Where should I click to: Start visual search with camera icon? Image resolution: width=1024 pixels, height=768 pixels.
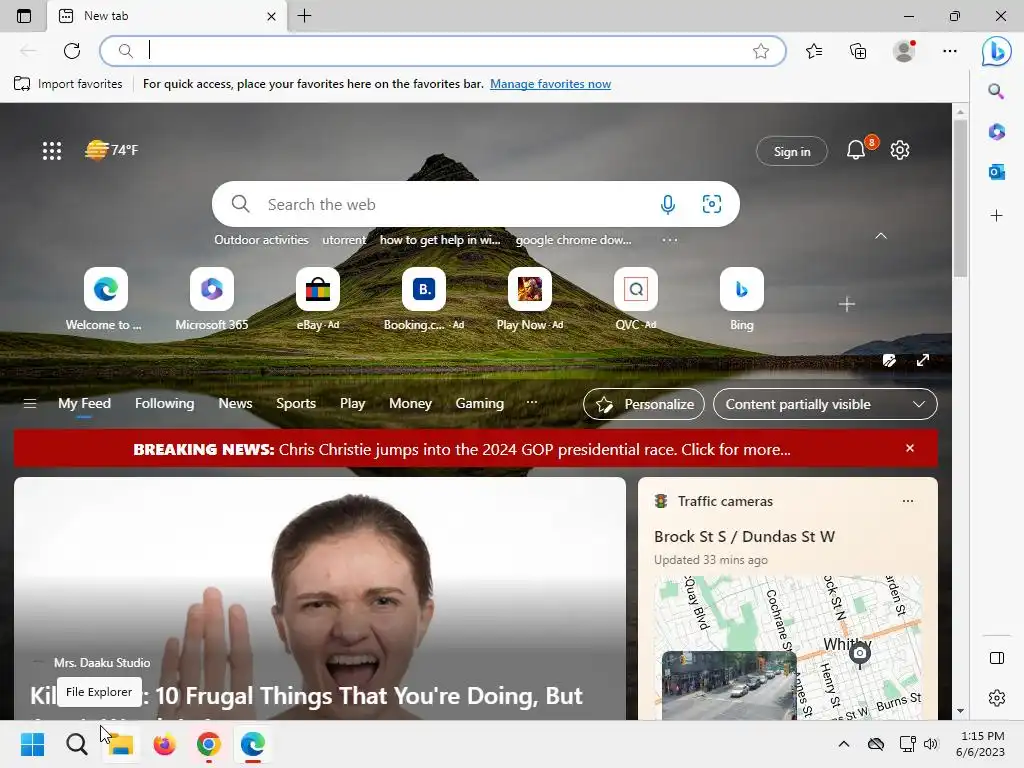pos(711,204)
